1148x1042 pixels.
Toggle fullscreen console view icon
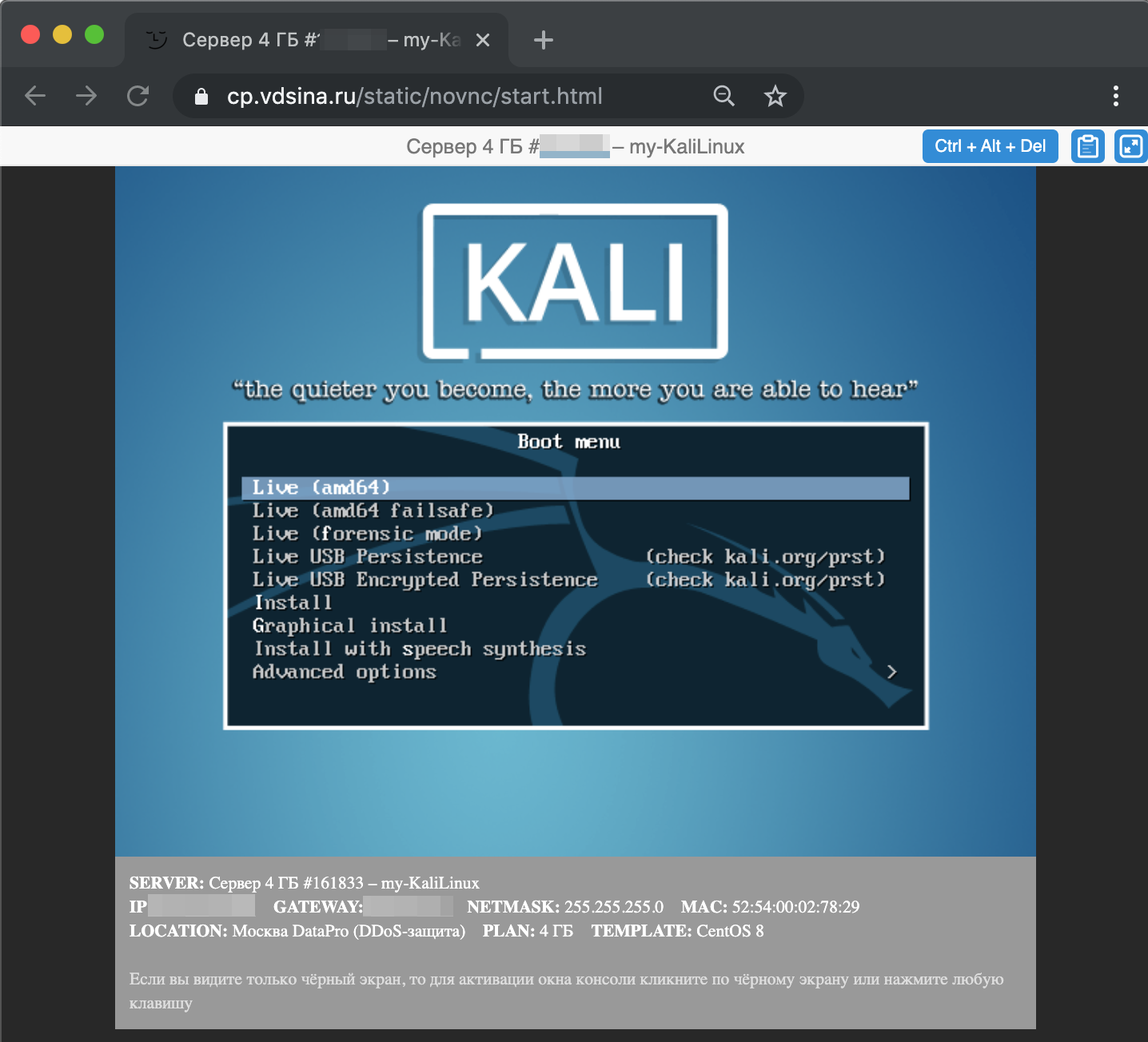point(1131,146)
